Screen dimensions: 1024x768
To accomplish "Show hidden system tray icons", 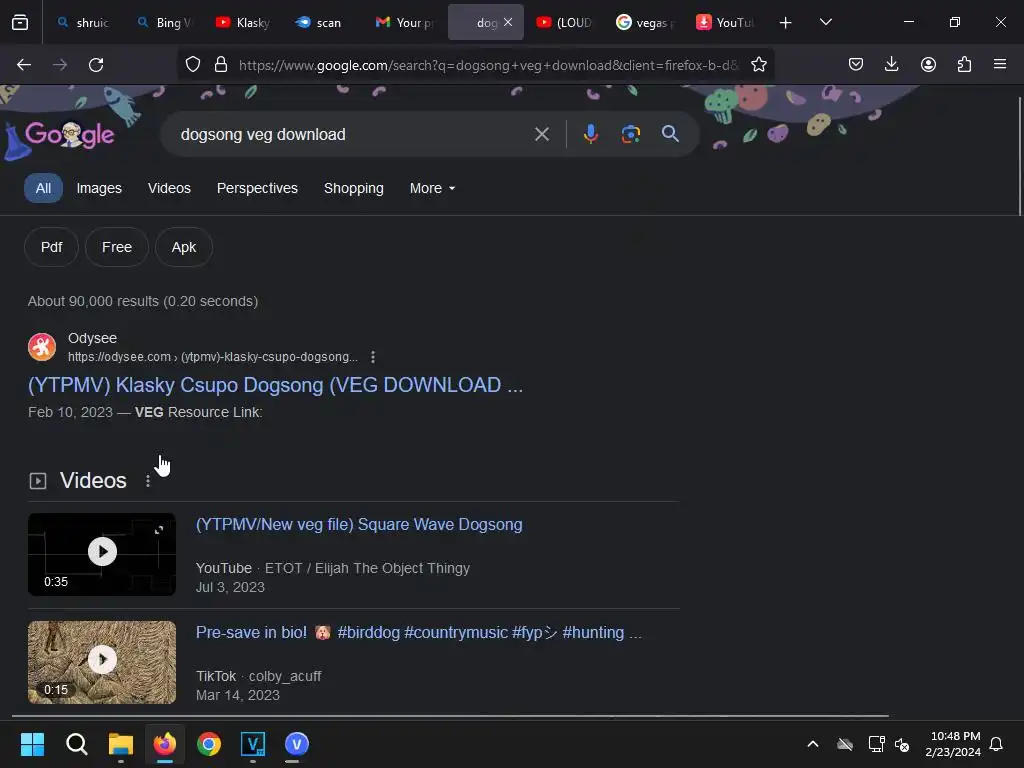I will pyautogui.click(x=812, y=744).
